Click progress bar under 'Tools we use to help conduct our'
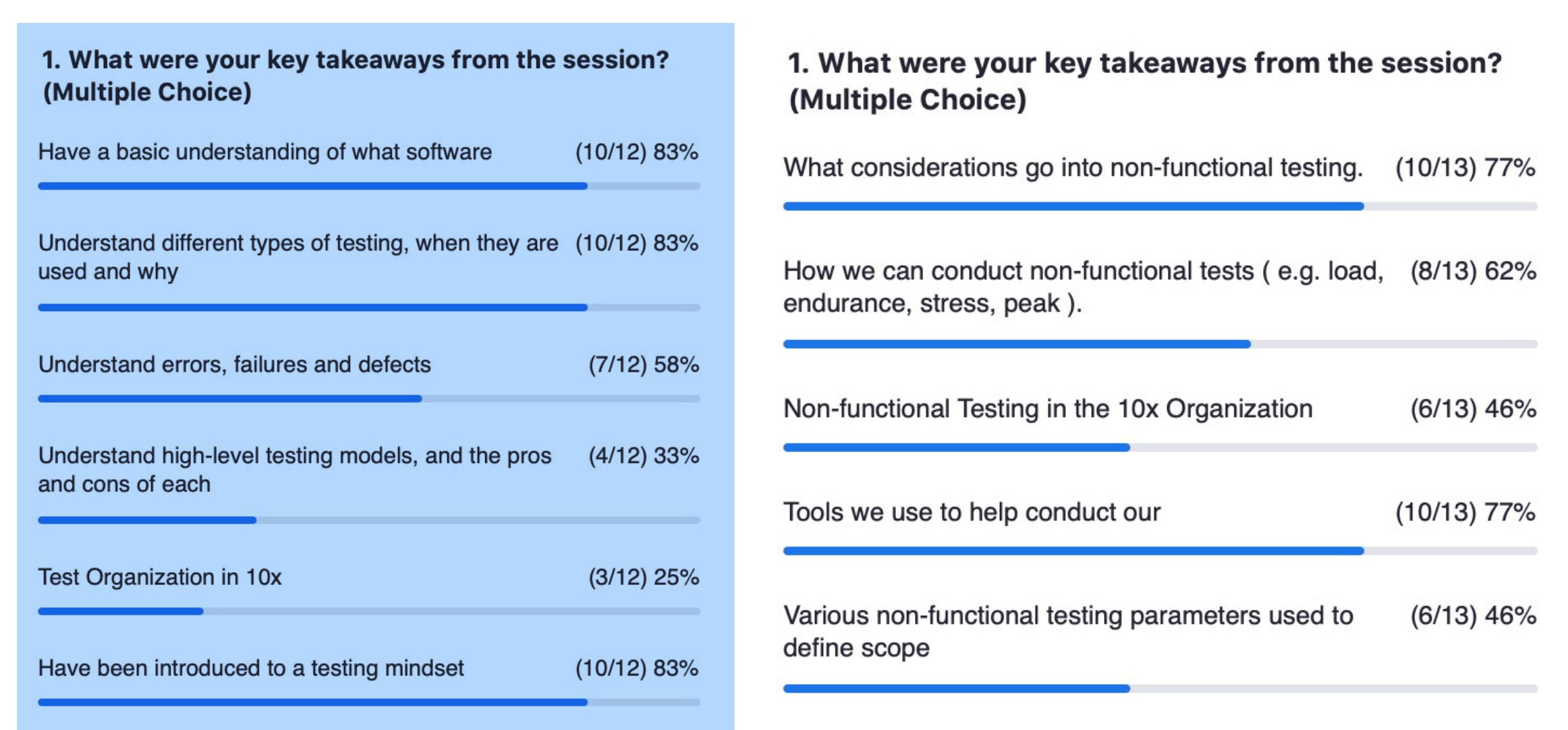 click(1160, 551)
